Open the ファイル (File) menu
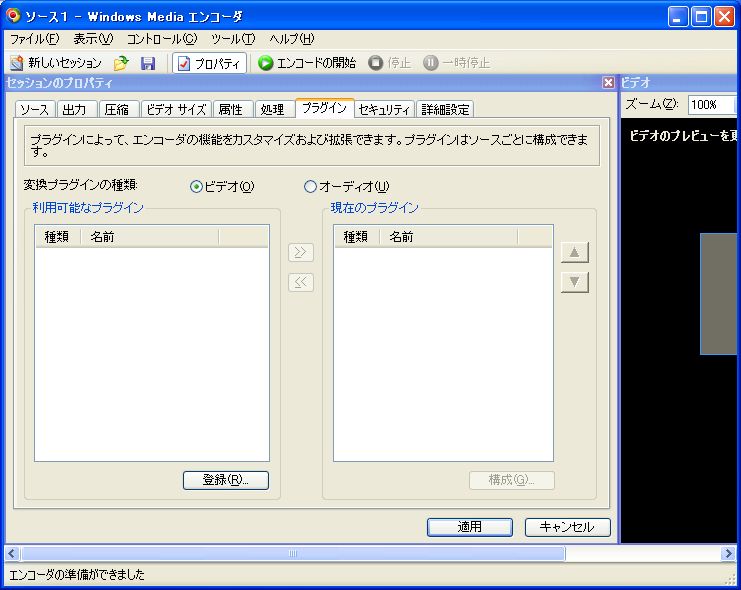 coord(34,39)
